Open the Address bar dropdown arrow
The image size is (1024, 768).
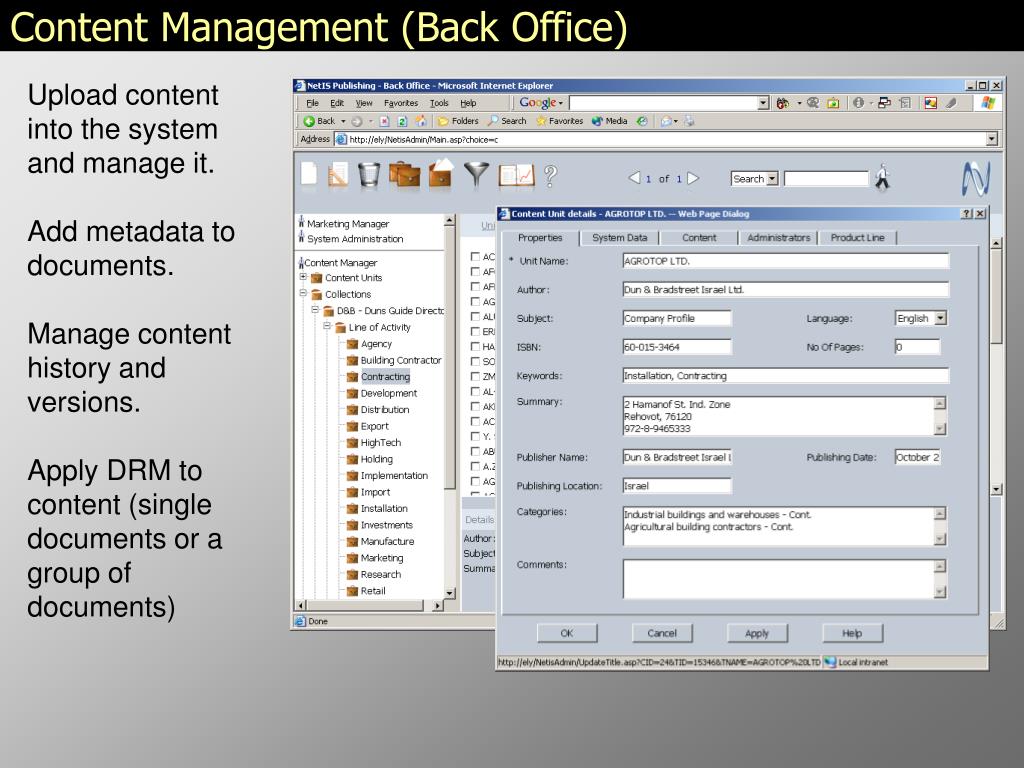(992, 138)
